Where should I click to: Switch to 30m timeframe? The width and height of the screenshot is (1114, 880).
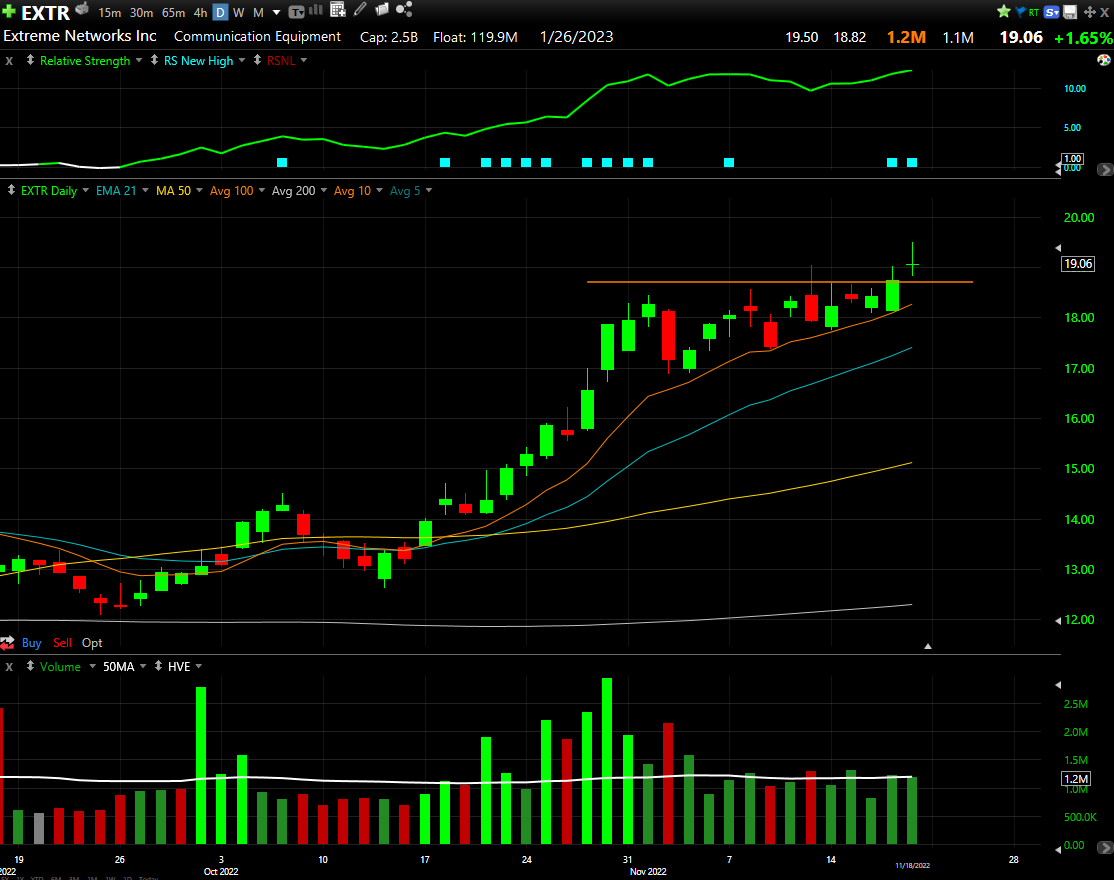[141, 13]
